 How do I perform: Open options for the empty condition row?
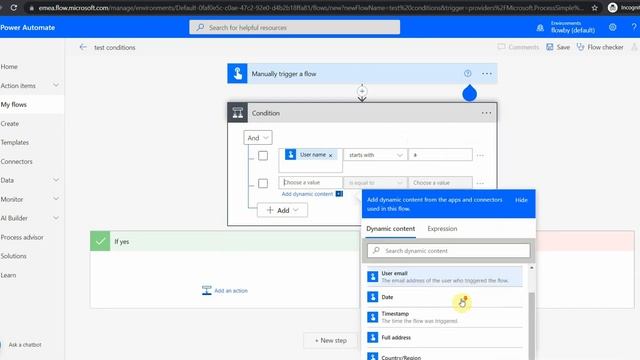[x=480, y=183]
